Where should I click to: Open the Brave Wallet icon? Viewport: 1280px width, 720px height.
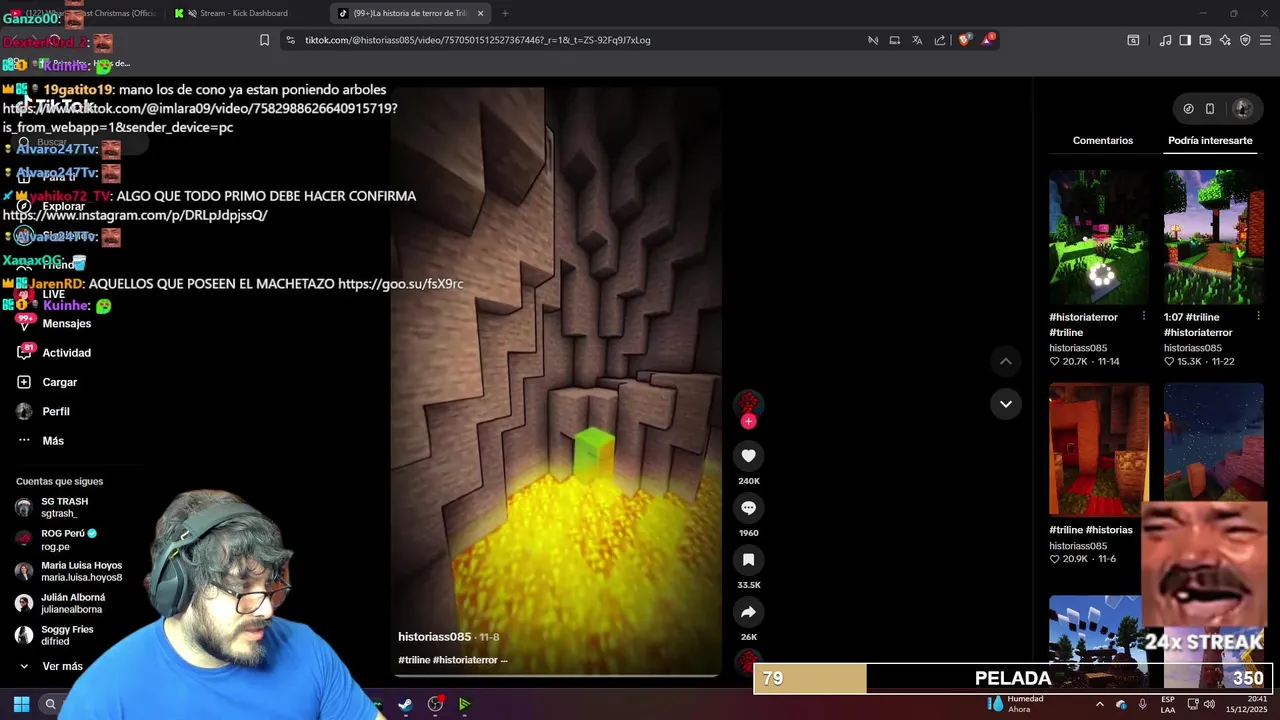pyautogui.click(x=1205, y=40)
